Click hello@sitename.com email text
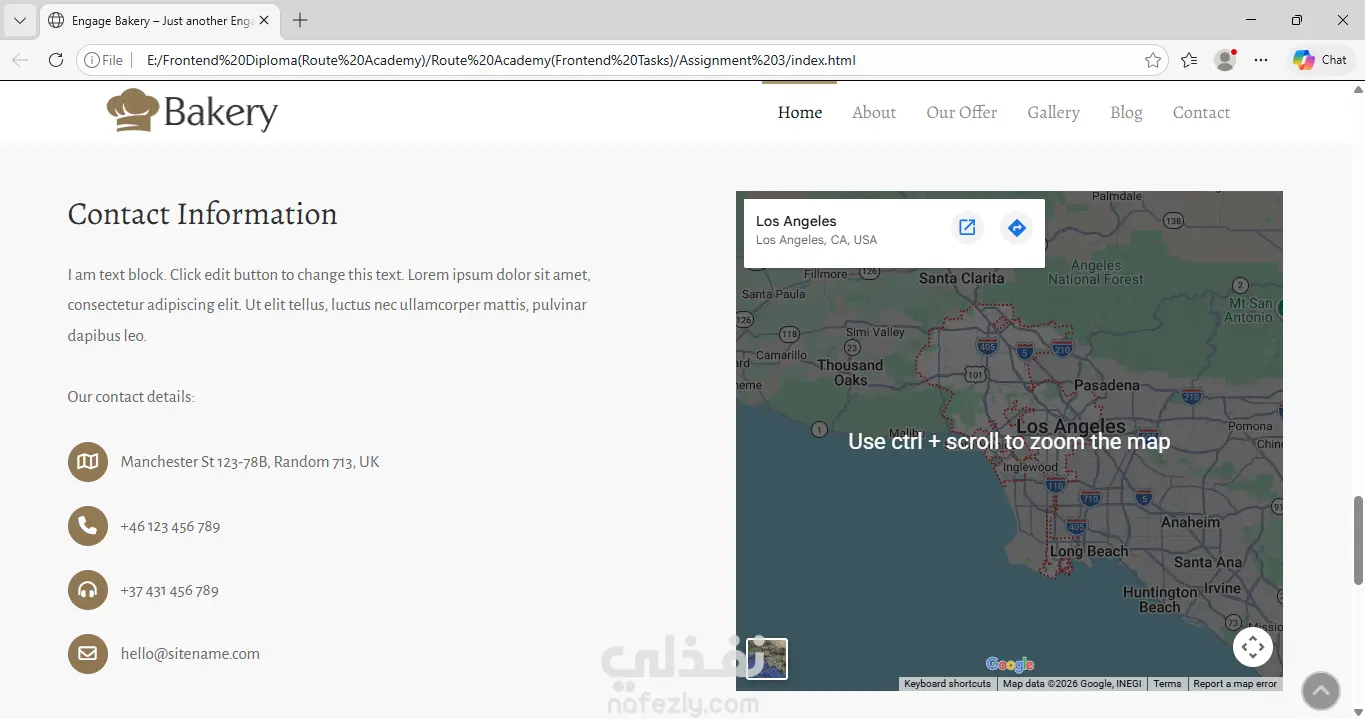The height and width of the screenshot is (719, 1365). [x=190, y=654]
